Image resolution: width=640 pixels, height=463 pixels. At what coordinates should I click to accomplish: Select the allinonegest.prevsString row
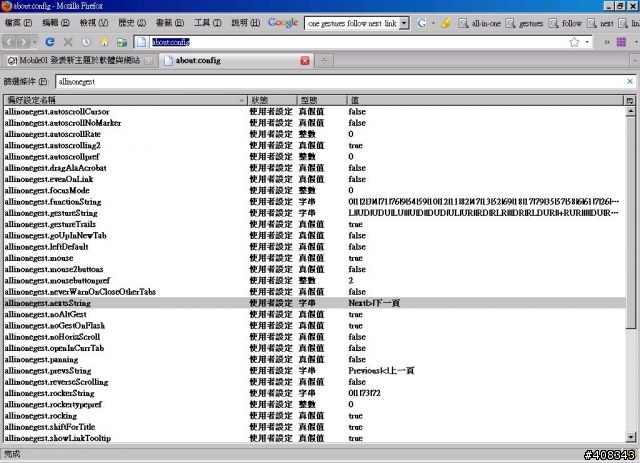(x=314, y=371)
